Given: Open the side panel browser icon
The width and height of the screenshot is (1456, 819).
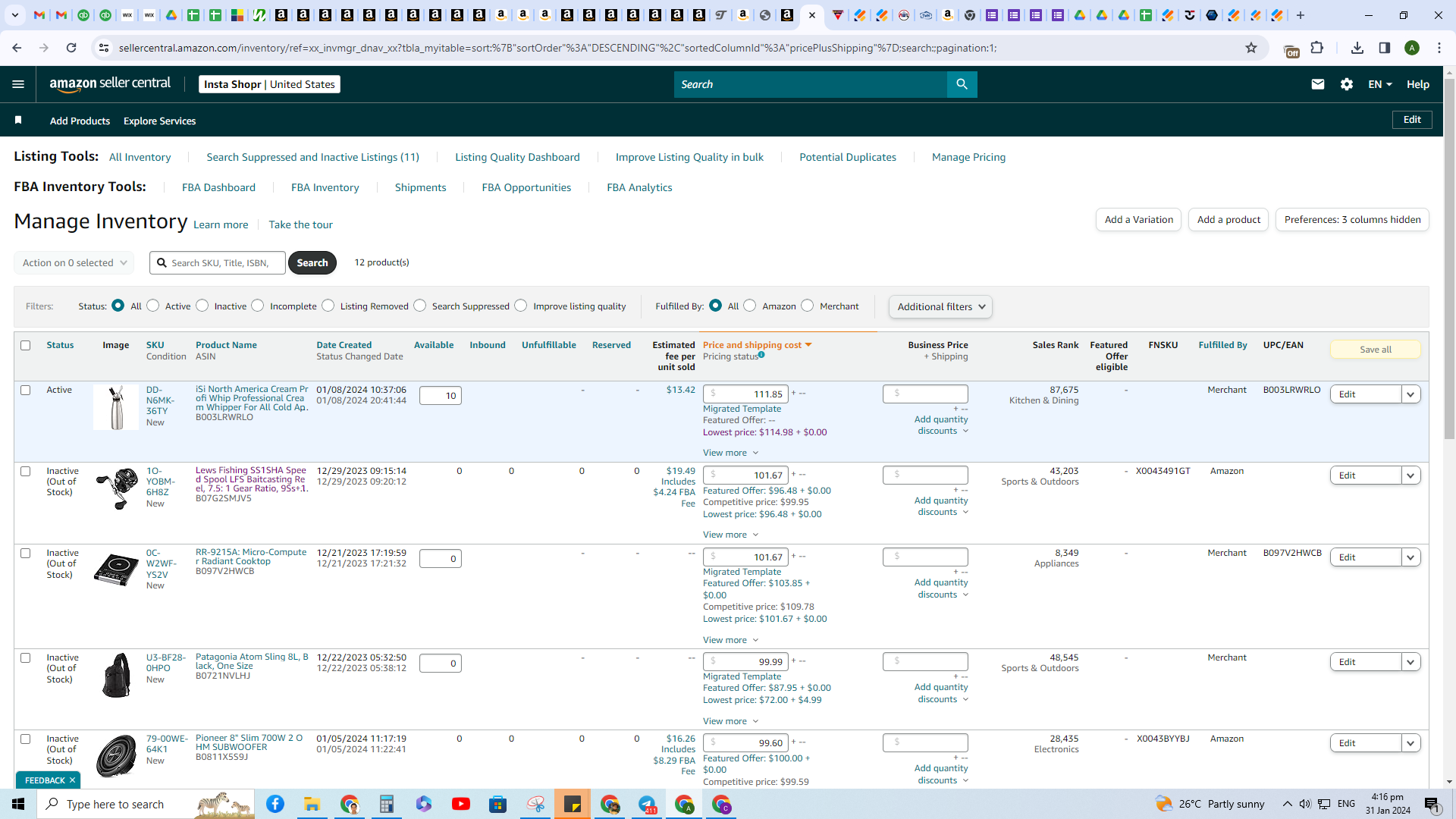Looking at the screenshot, I should click(1385, 48).
